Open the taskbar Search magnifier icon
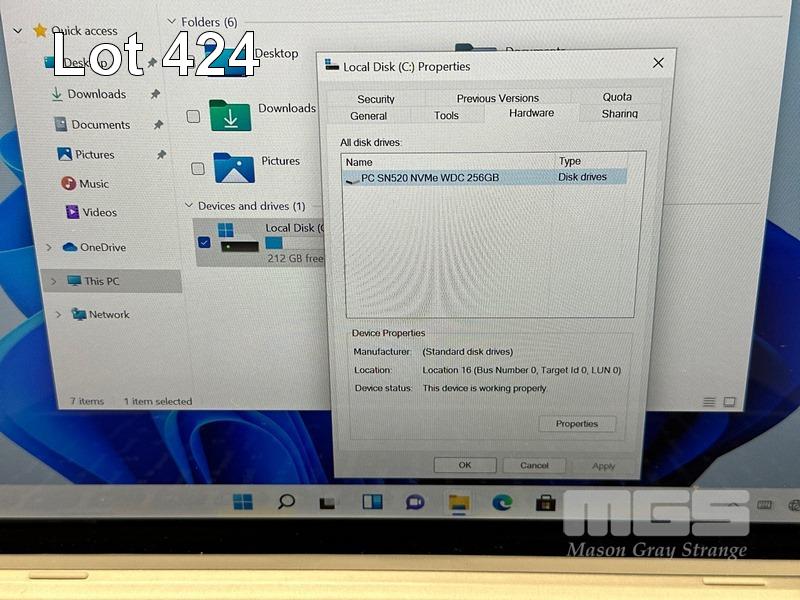The image size is (800, 600). click(x=286, y=502)
